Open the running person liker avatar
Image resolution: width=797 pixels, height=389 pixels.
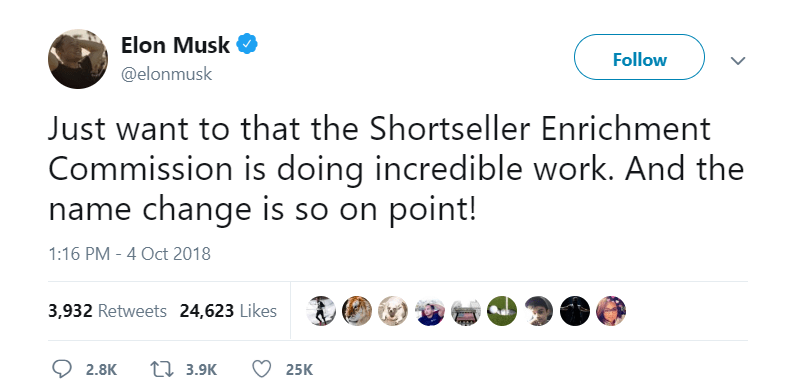[322, 311]
